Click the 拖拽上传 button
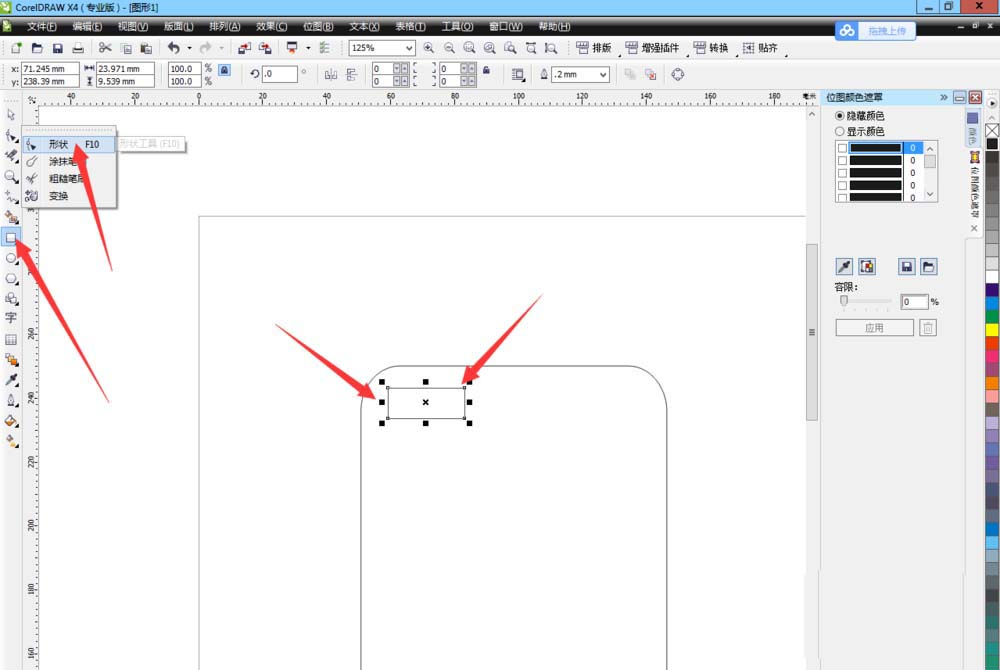This screenshot has width=1000, height=670. [x=875, y=31]
